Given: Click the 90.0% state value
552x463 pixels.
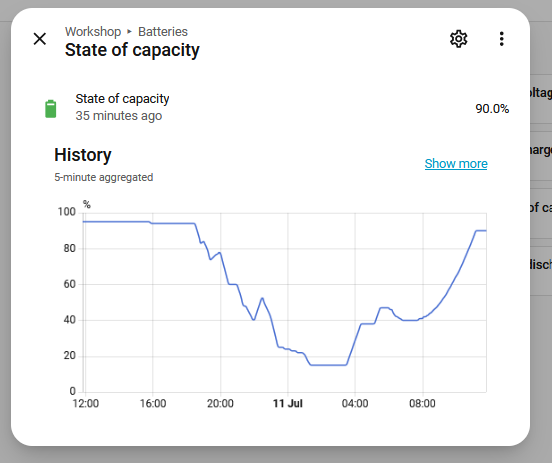Looking at the screenshot, I should [492, 109].
